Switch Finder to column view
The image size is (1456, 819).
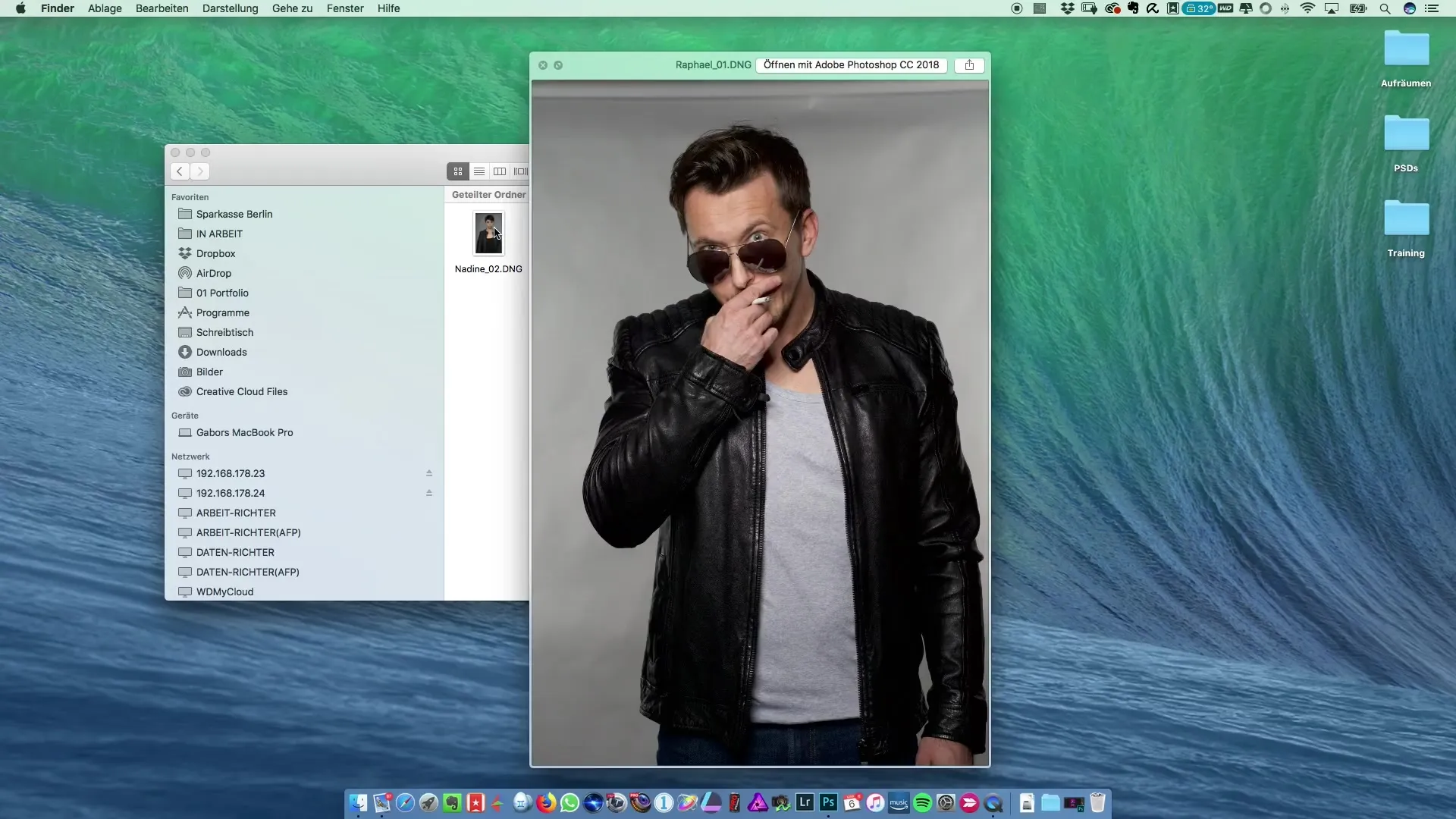point(500,171)
